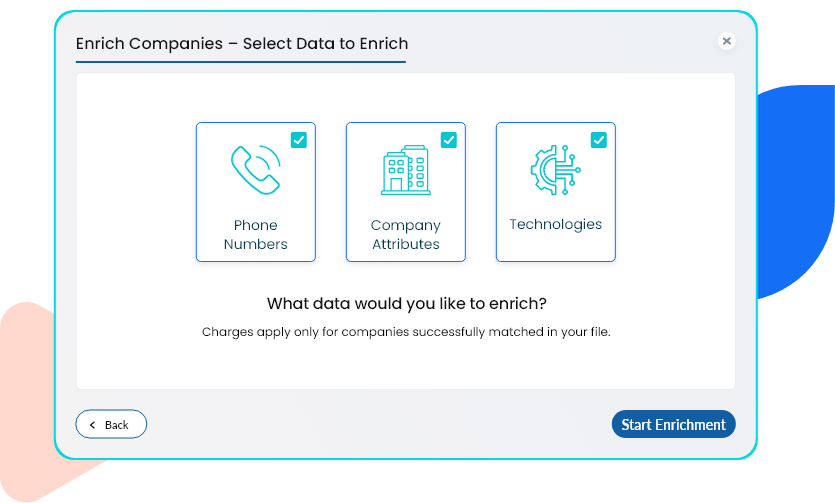
Task: Uncheck the Phone Numbers checkbox
Action: (x=299, y=140)
